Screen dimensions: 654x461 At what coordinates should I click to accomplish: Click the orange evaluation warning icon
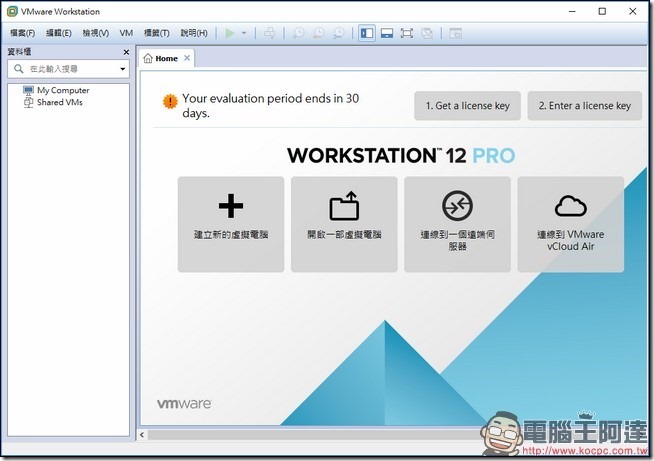pos(170,101)
